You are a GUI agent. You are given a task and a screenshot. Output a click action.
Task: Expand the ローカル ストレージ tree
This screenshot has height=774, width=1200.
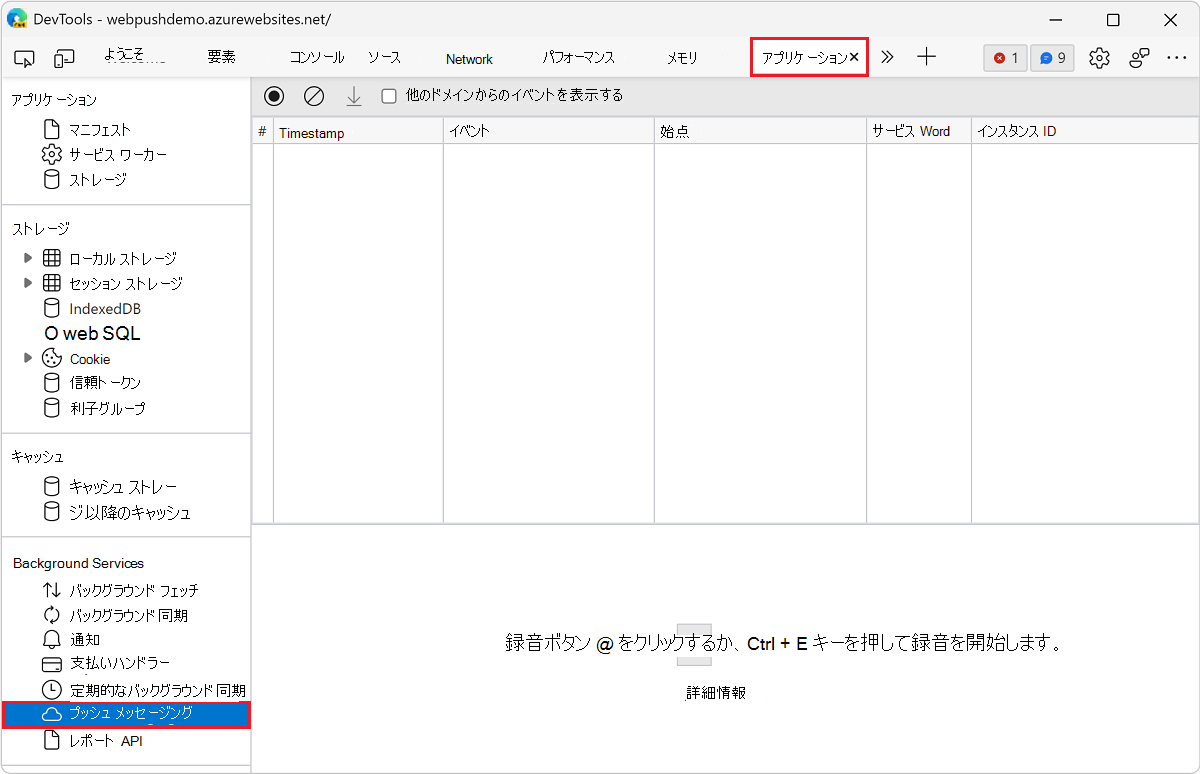[28, 257]
